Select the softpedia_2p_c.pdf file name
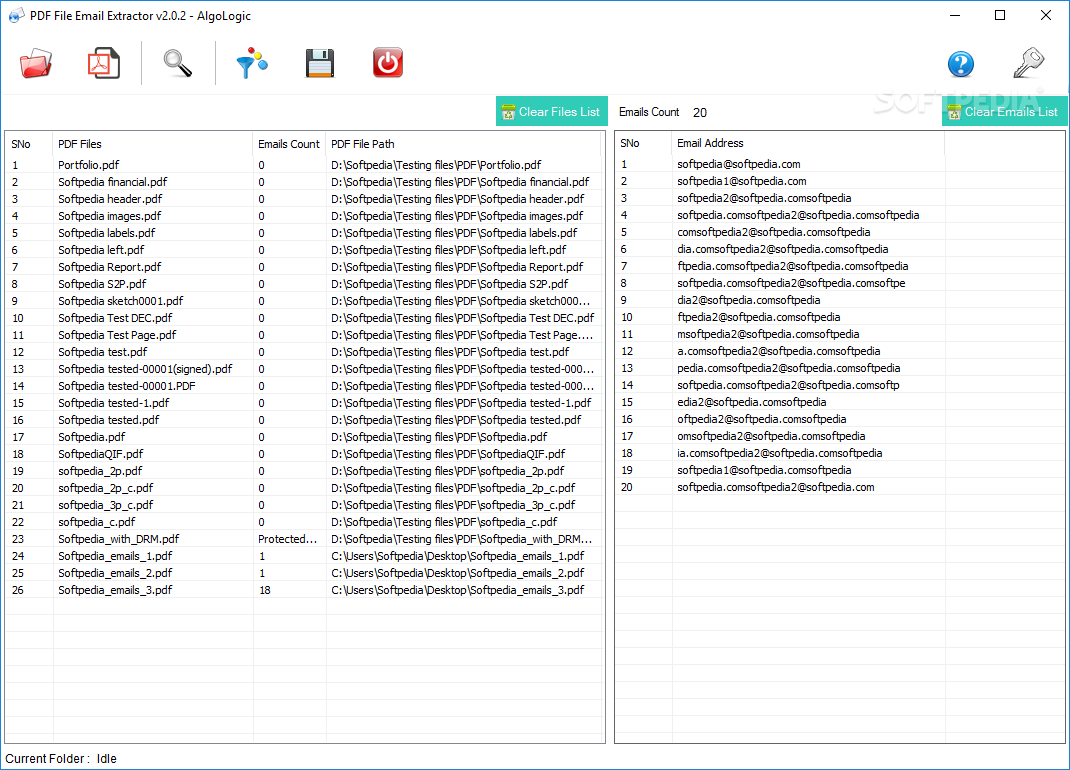This screenshot has width=1070, height=770. click(x=106, y=489)
